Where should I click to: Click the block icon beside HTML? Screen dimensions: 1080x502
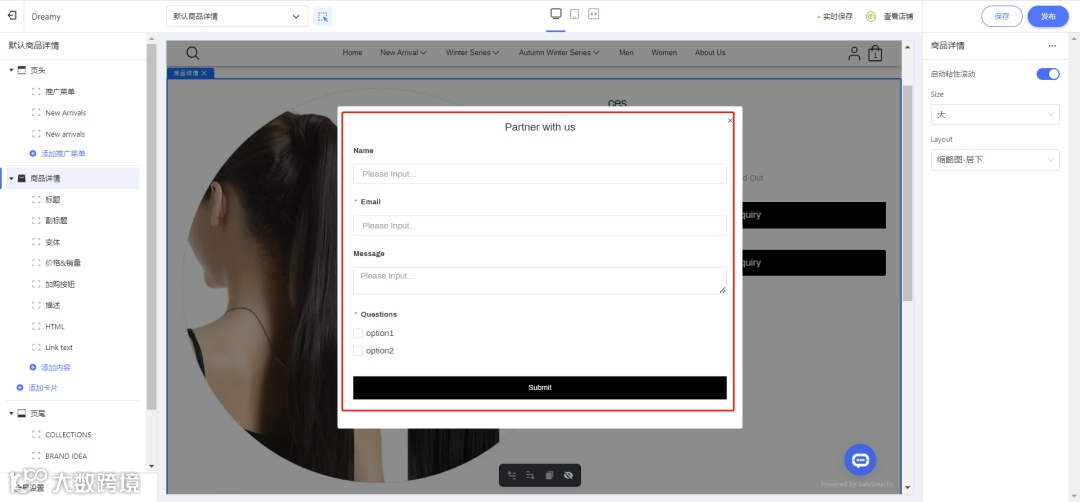coord(37,326)
